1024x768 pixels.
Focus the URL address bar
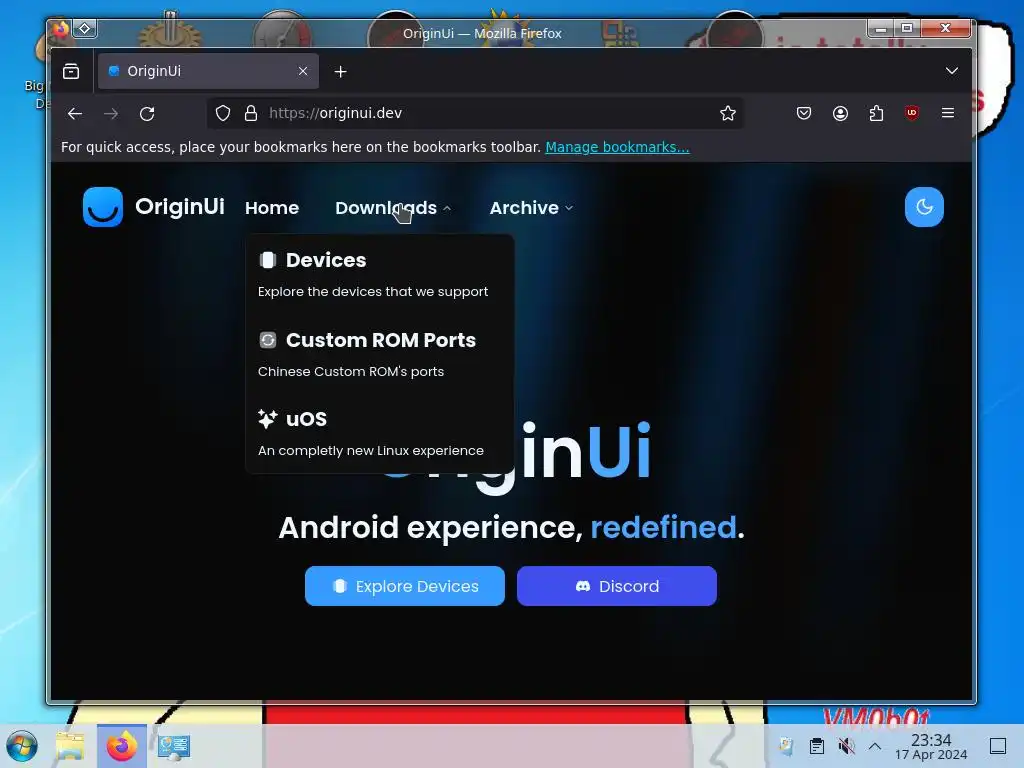point(475,113)
